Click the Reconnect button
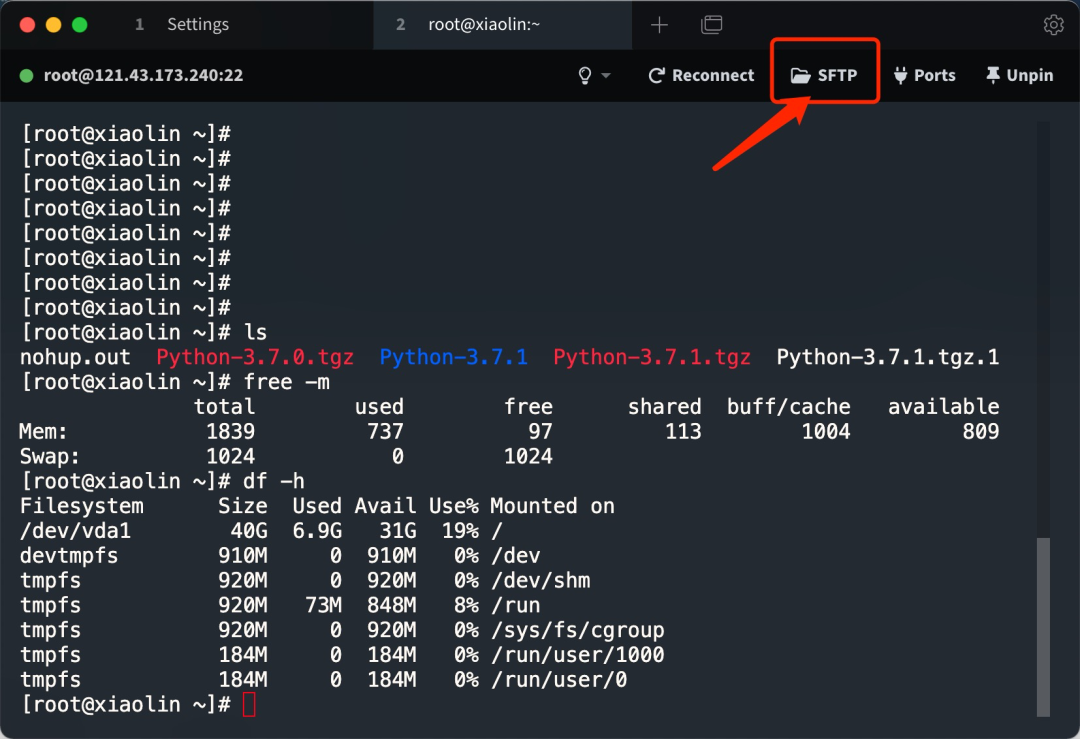This screenshot has width=1080, height=739. (701, 75)
